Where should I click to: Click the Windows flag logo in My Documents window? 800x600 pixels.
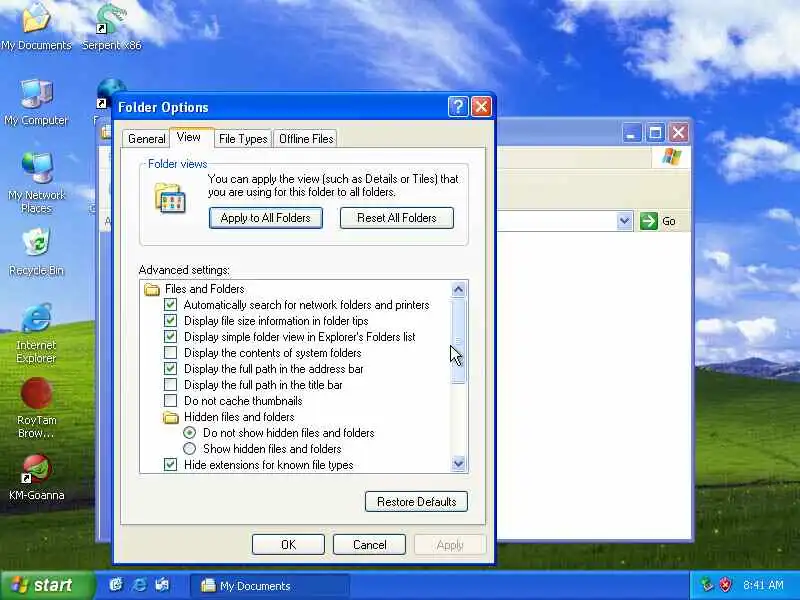[x=671, y=157]
